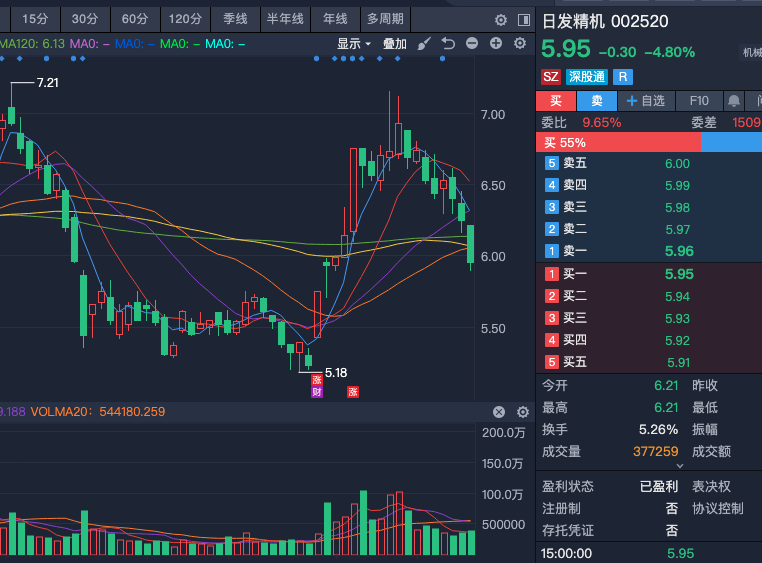Switch to 年线 period tab
Viewport: 762px width, 563px height.
point(335,19)
